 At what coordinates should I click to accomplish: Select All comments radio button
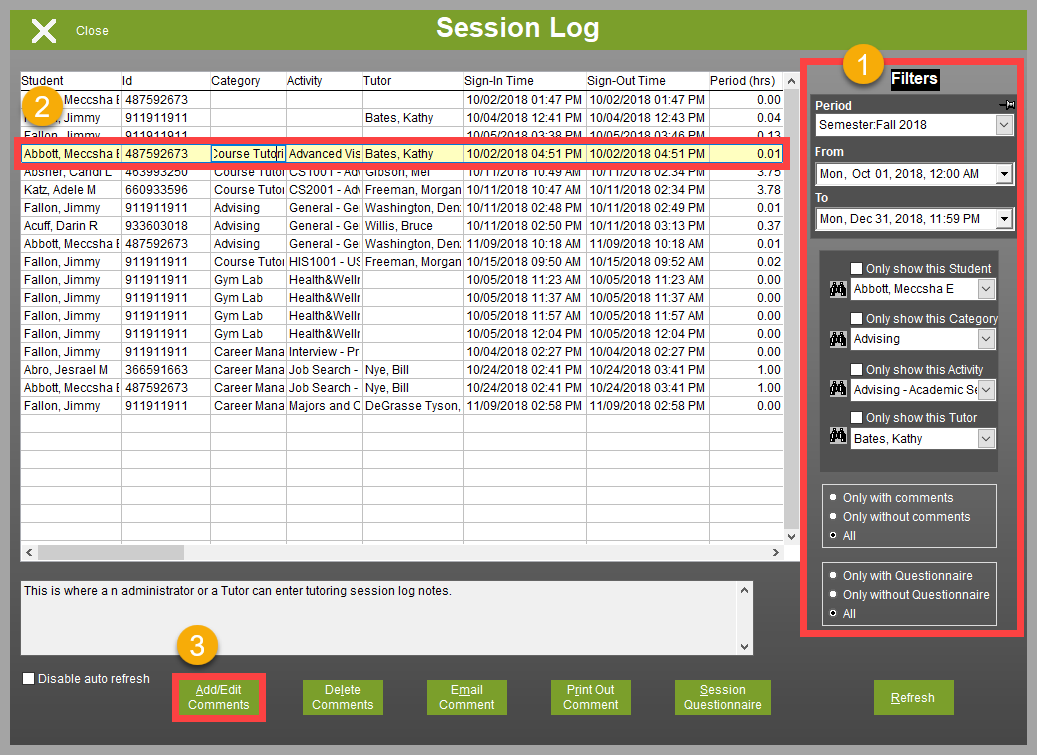tap(833, 536)
